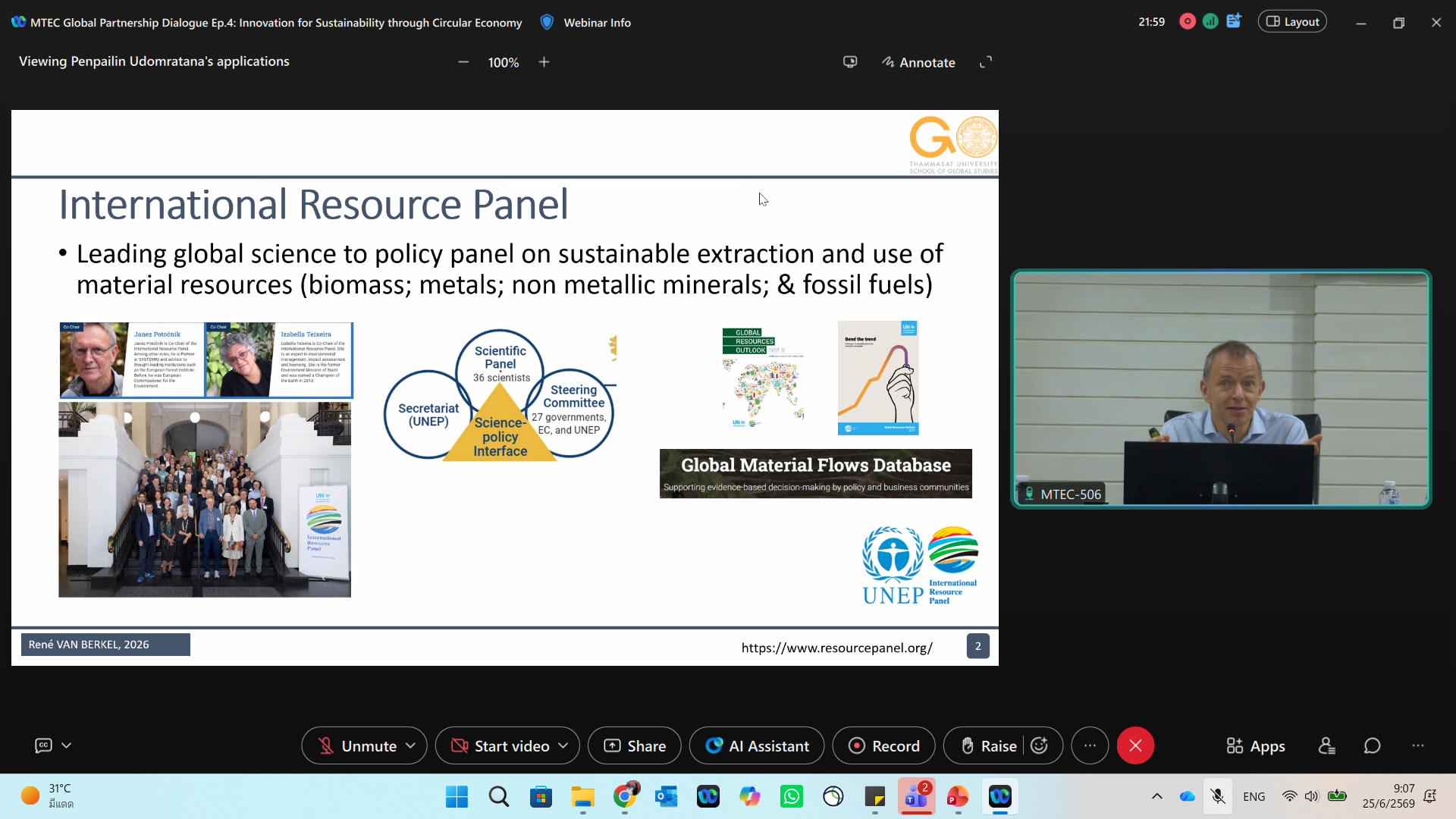Image resolution: width=1456 pixels, height=819 pixels.
Task: Expand closed captions options arrow
Action: (67, 745)
